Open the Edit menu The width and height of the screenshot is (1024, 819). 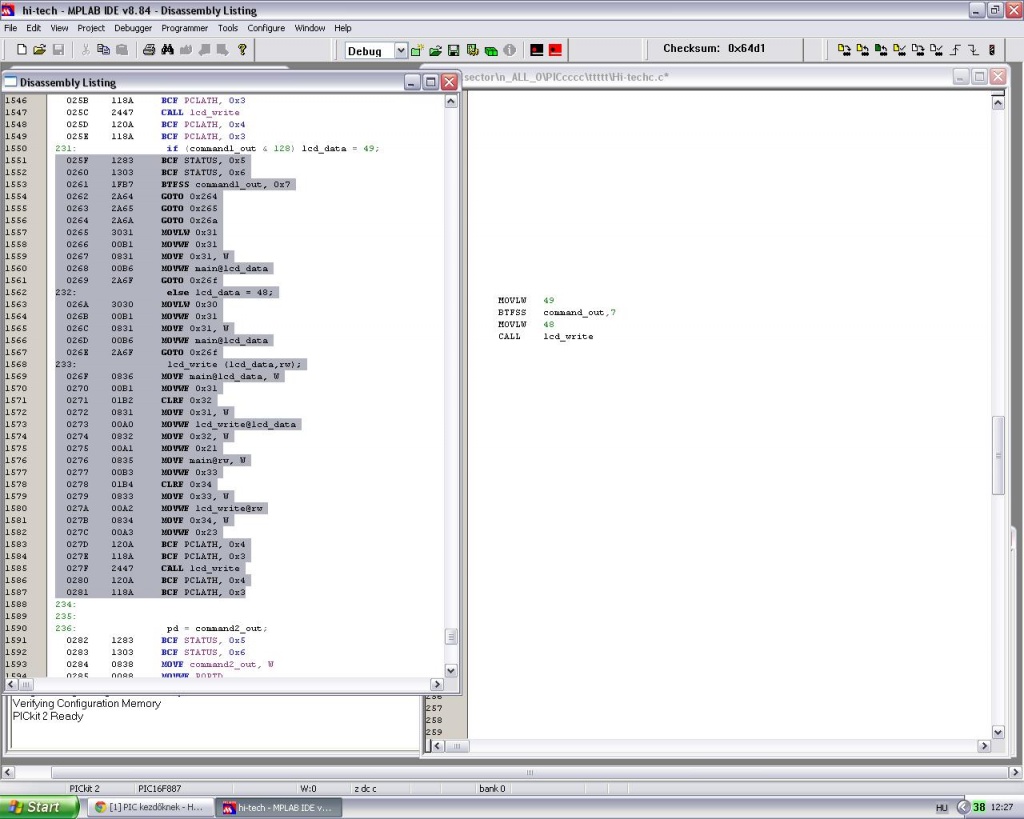tap(33, 28)
